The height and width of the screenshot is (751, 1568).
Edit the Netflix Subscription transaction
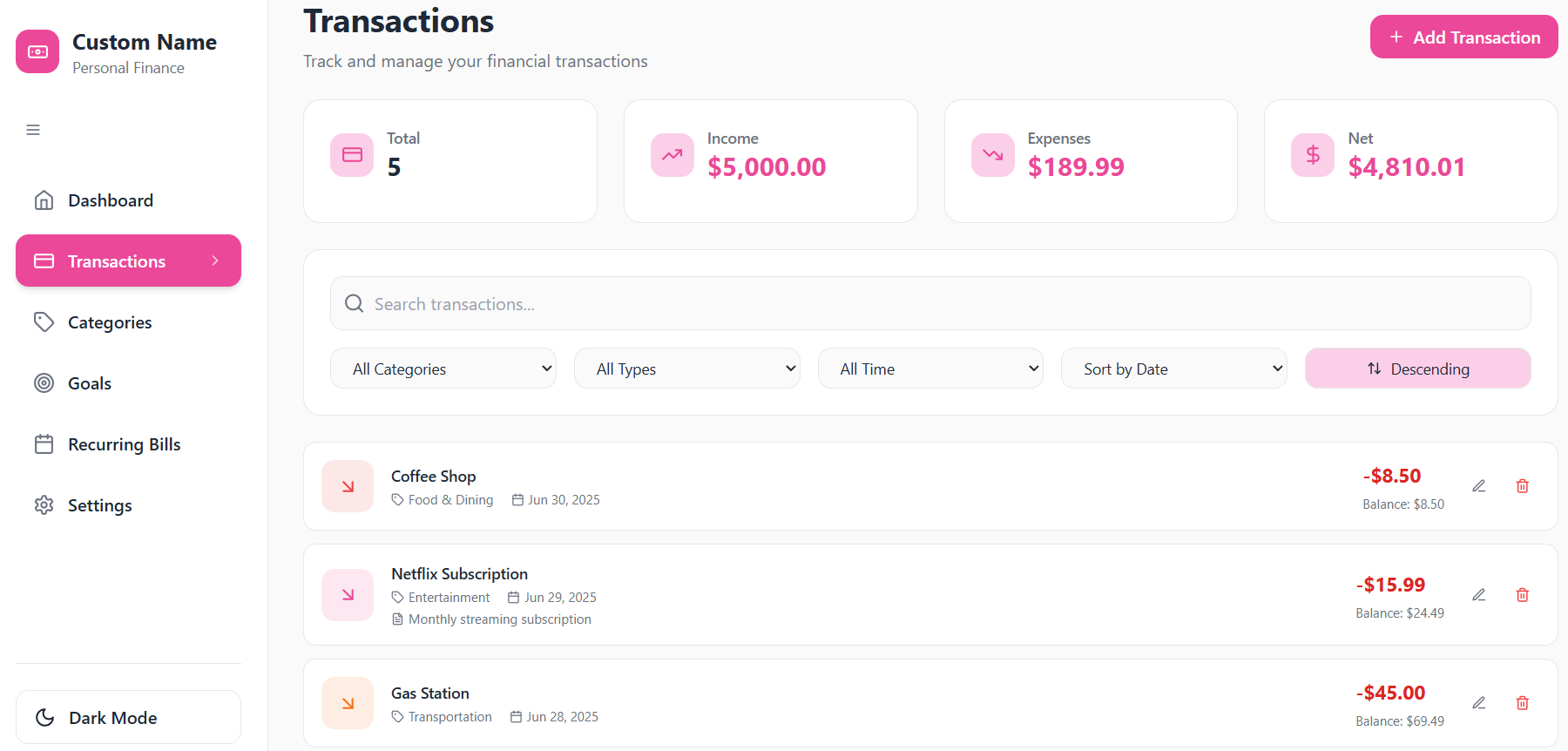[x=1478, y=595]
